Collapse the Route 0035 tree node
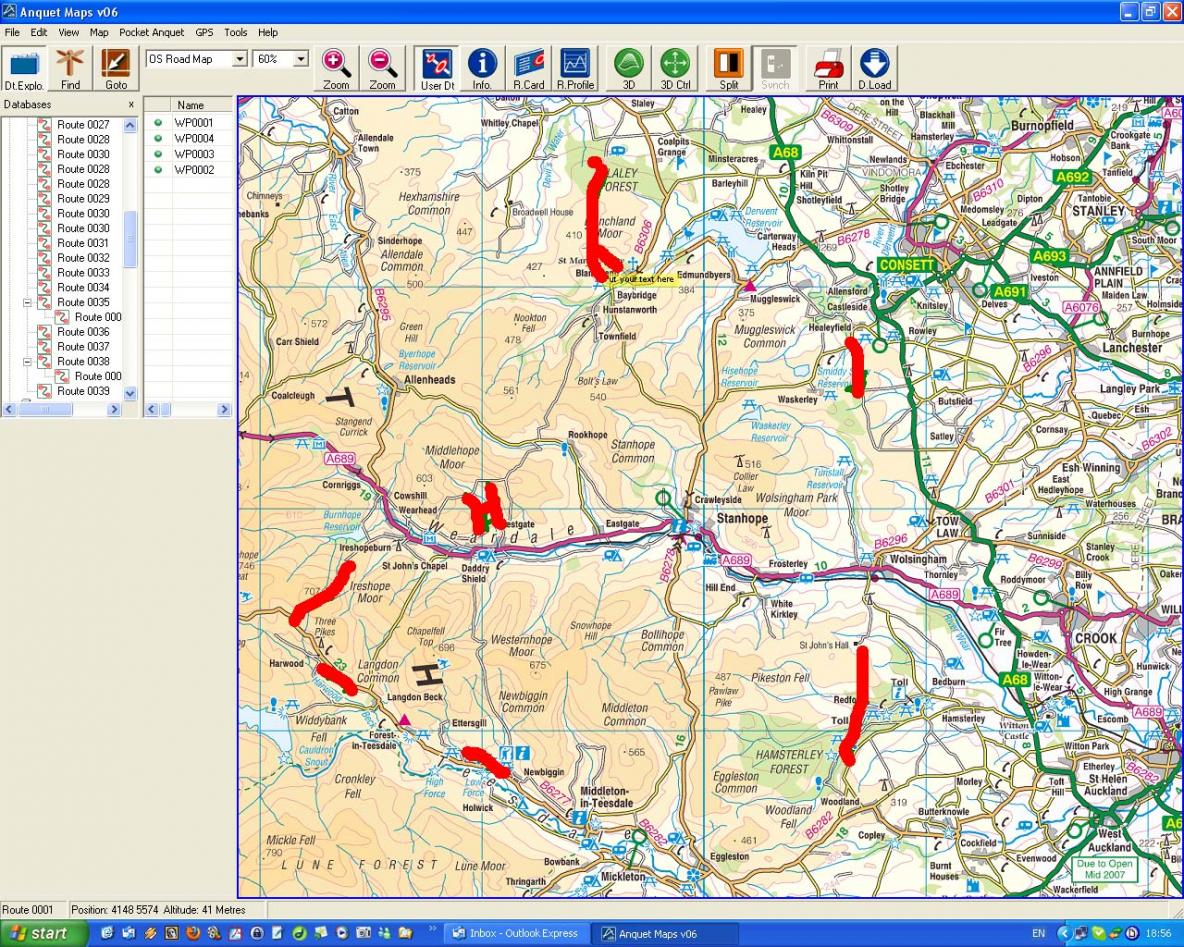This screenshot has width=1184, height=947. pos(27,302)
